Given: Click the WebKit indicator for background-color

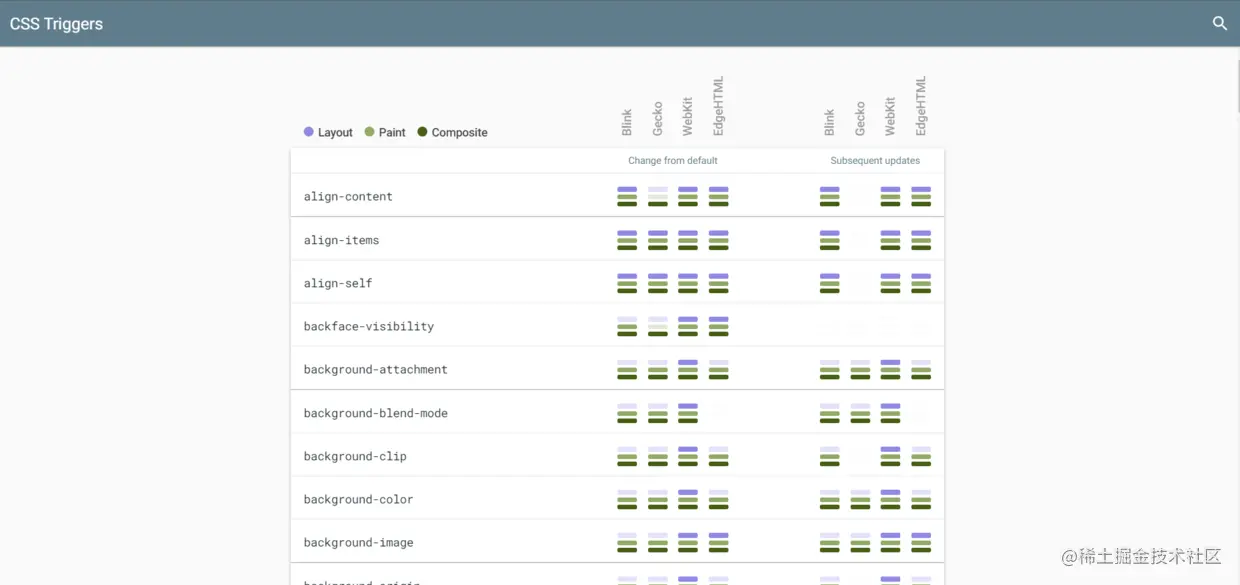Looking at the screenshot, I should click(687, 498).
